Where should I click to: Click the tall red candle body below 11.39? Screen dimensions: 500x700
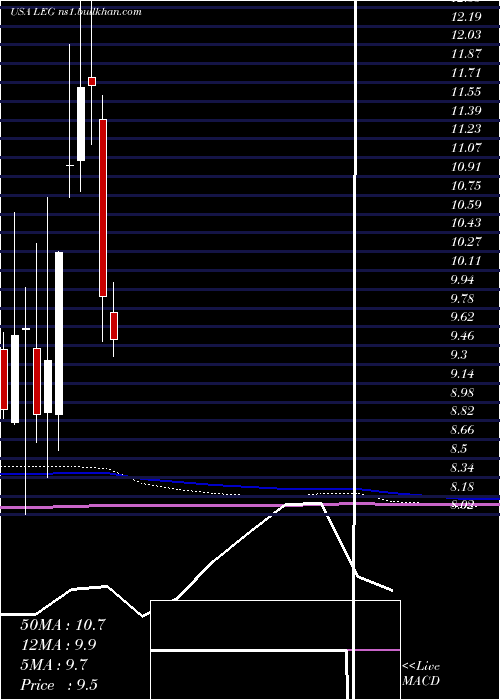tap(103, 208)
